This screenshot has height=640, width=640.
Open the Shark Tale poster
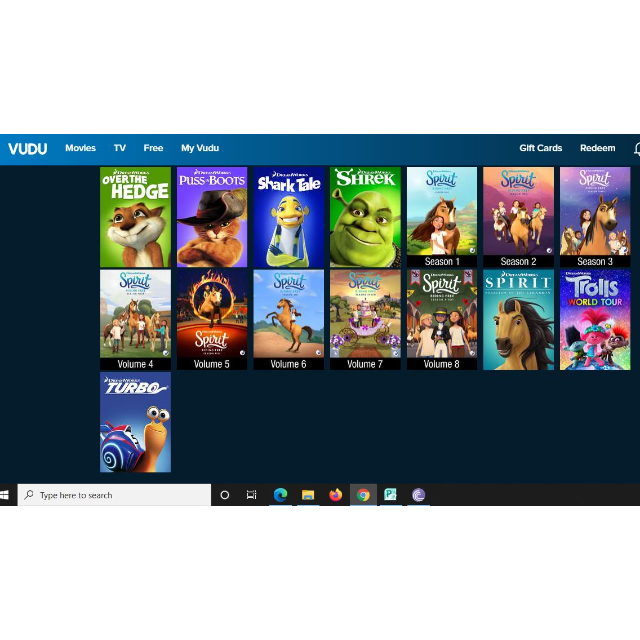click(289, 217)
